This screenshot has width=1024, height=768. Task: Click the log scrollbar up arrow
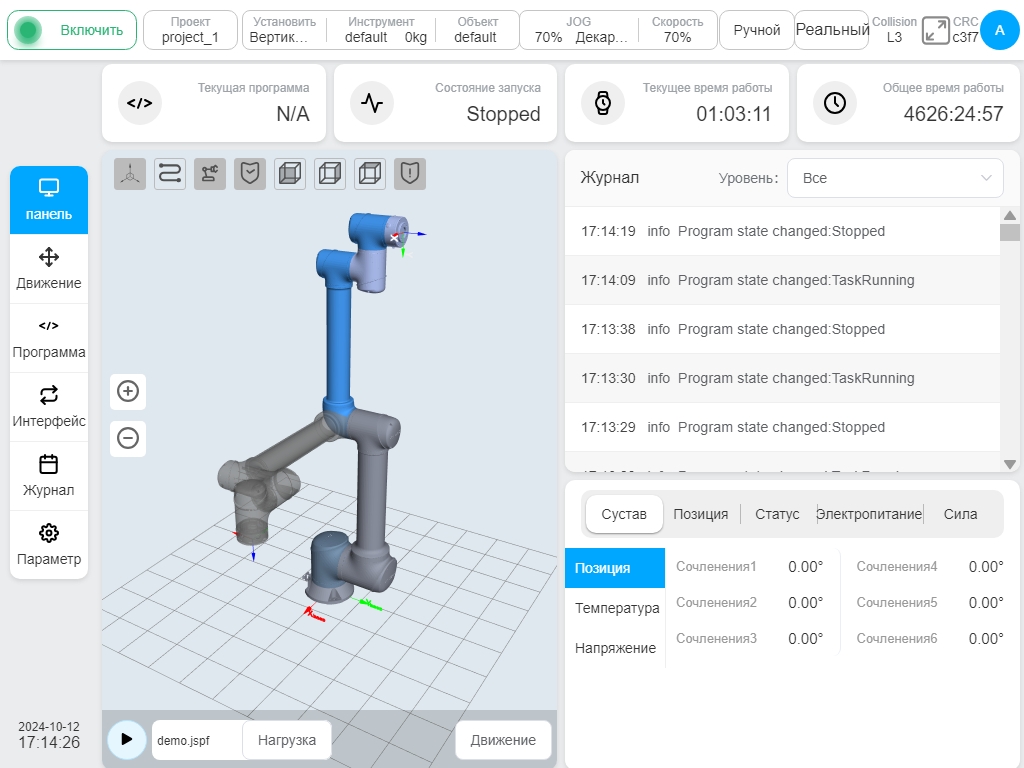(1010, 216)
